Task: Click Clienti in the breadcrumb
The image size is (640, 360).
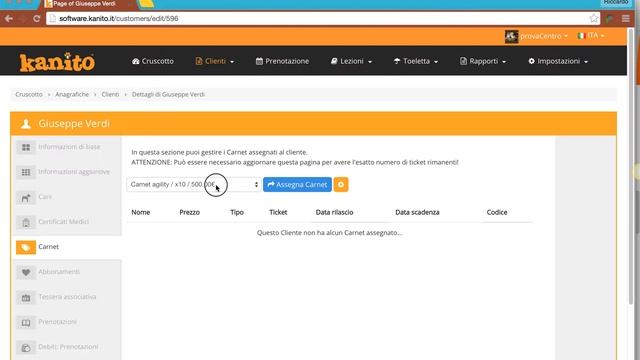Action: 110,94
